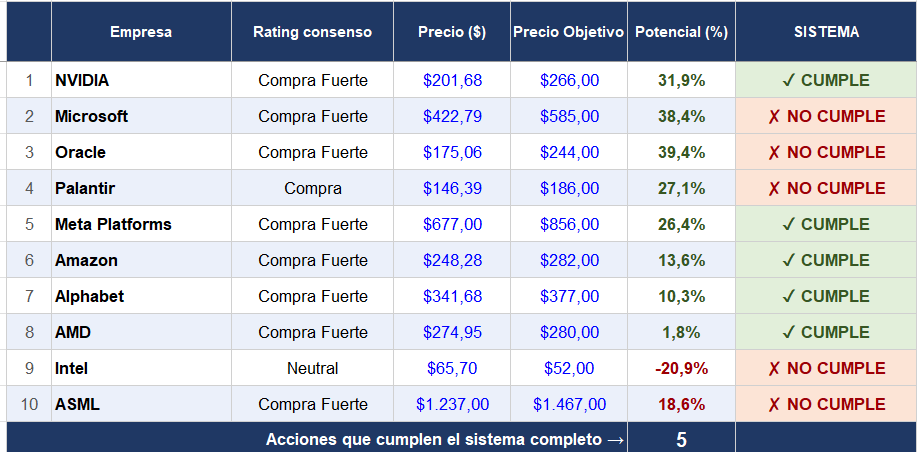Select Amazon's 13,6% potential cell
The height and width of the screenshot is (452, 917).
click(681, 260)
